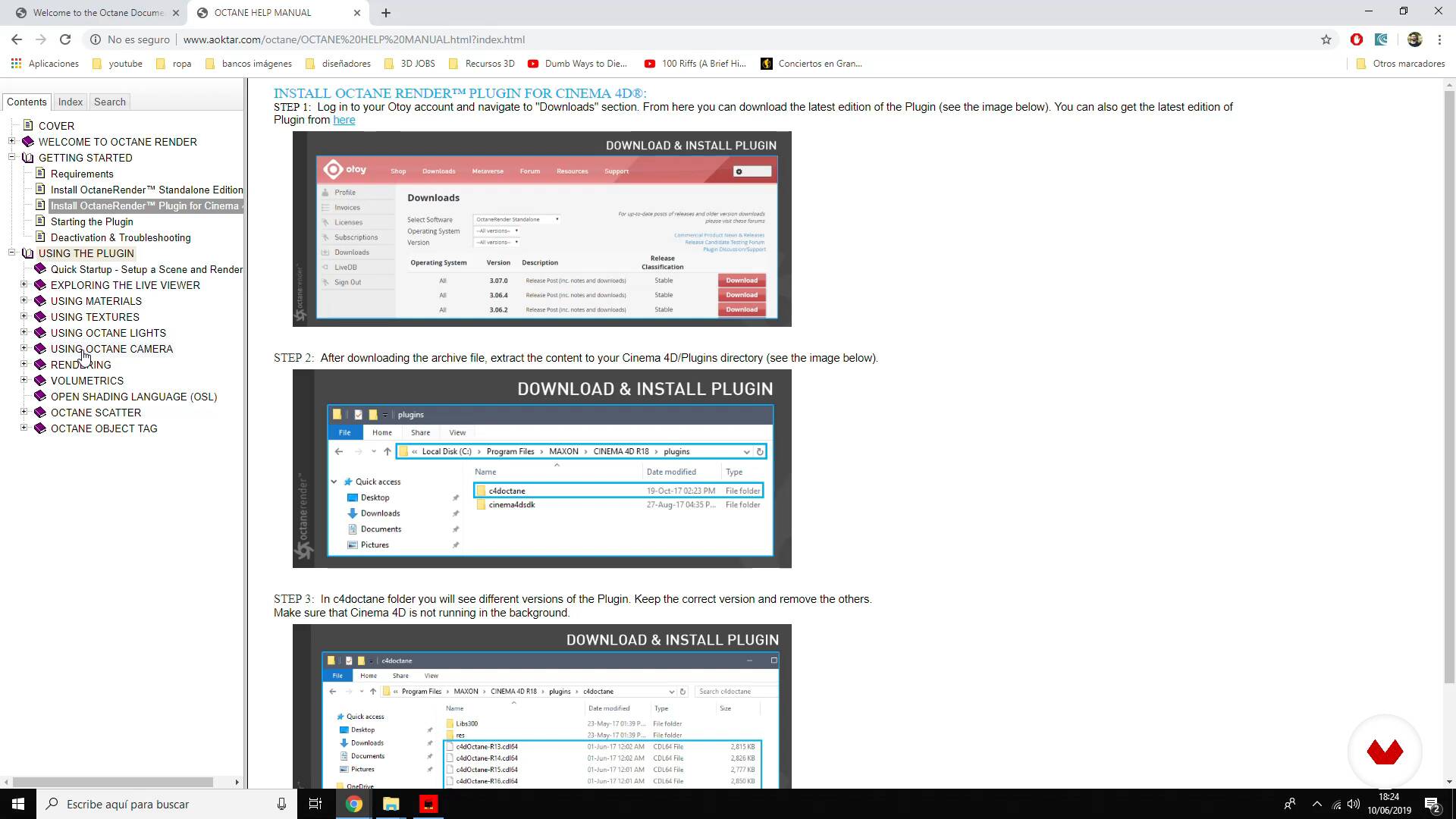
Task: Switch to the Contents tab
Action: 27,102
